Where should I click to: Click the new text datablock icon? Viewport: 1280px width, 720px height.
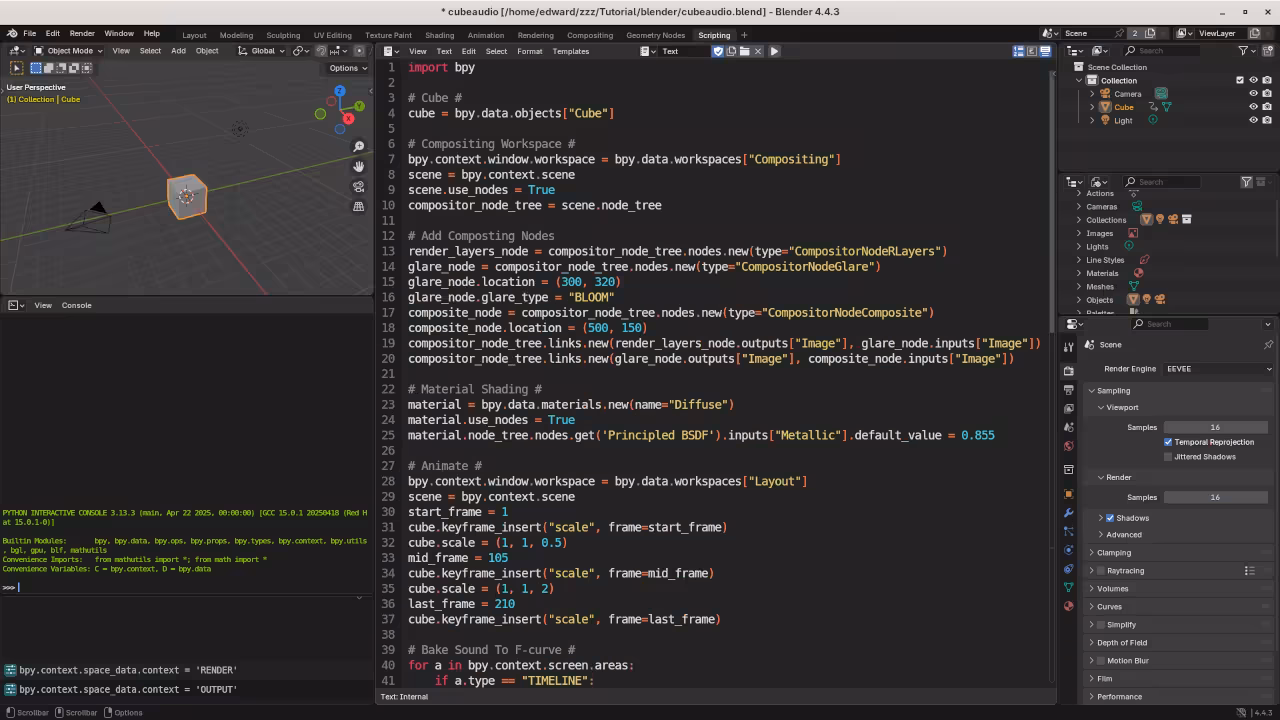coord(731,51)
